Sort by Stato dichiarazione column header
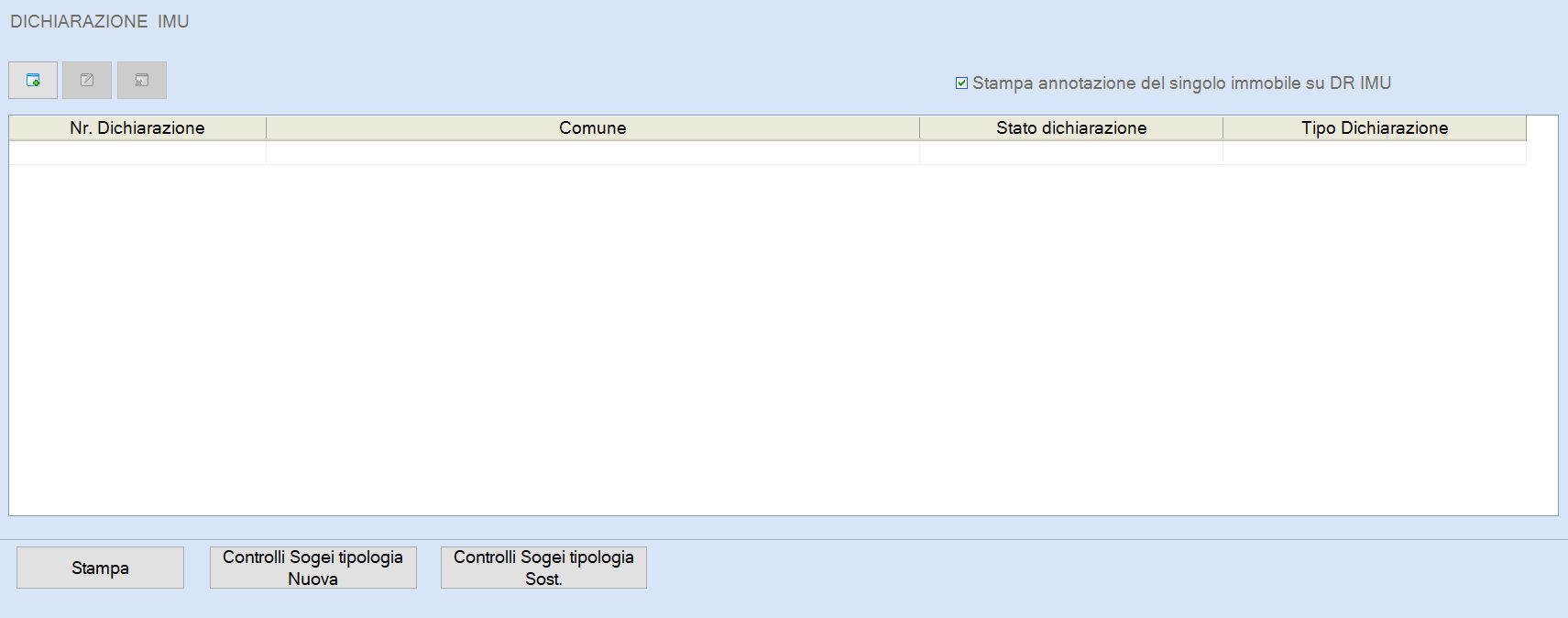Viewport: 1568px width, 618px height. [x=1071, y=127]
